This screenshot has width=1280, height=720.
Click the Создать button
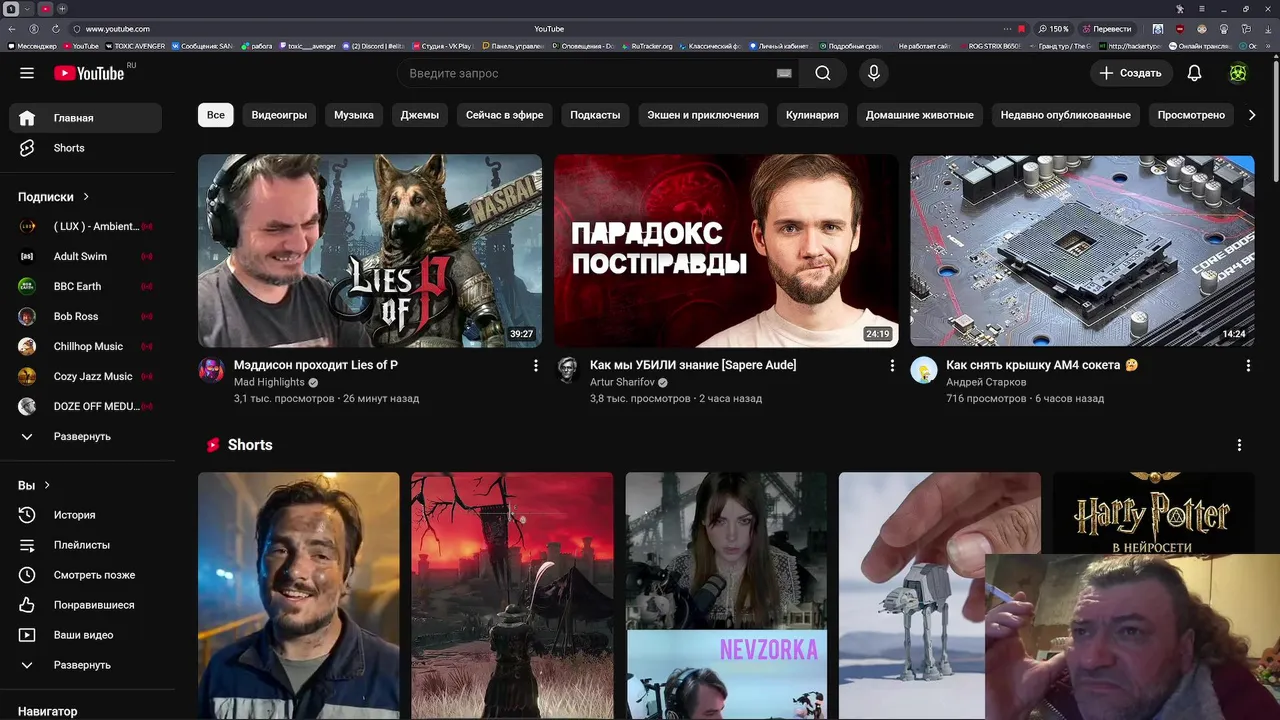[1130, 73]
